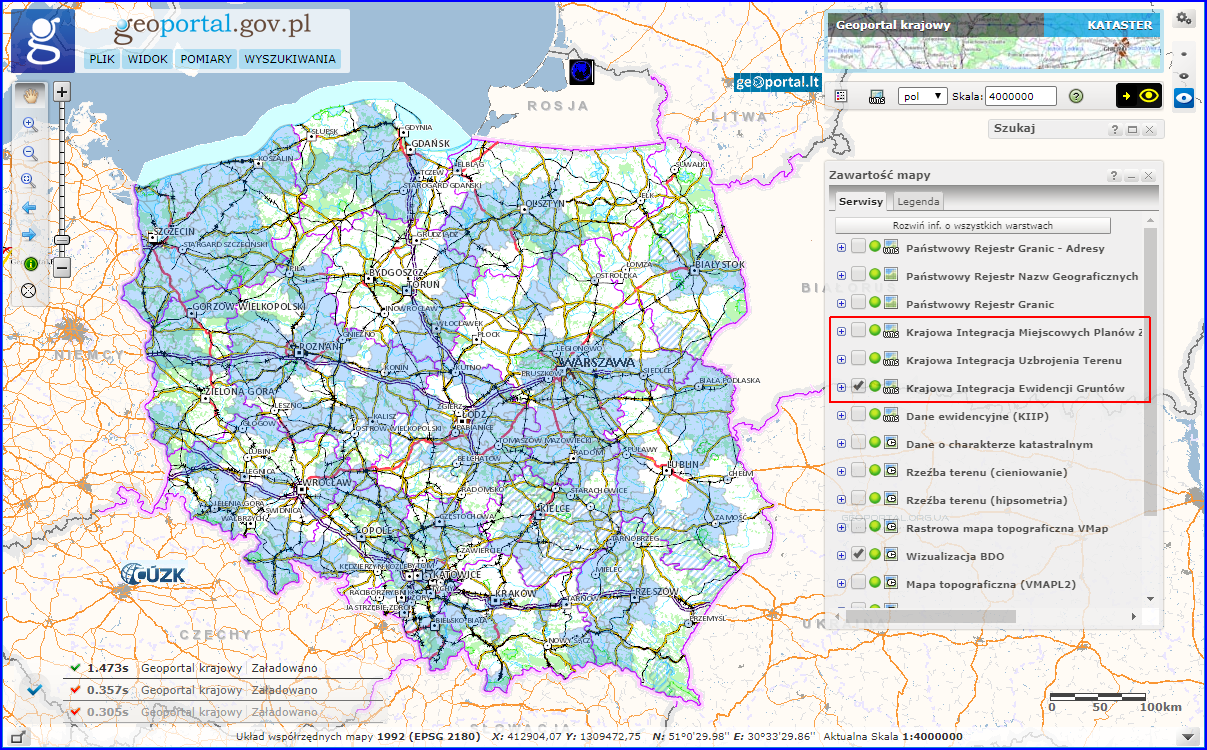Click the yellow eye contrast icon

(x=1149, y=96)
